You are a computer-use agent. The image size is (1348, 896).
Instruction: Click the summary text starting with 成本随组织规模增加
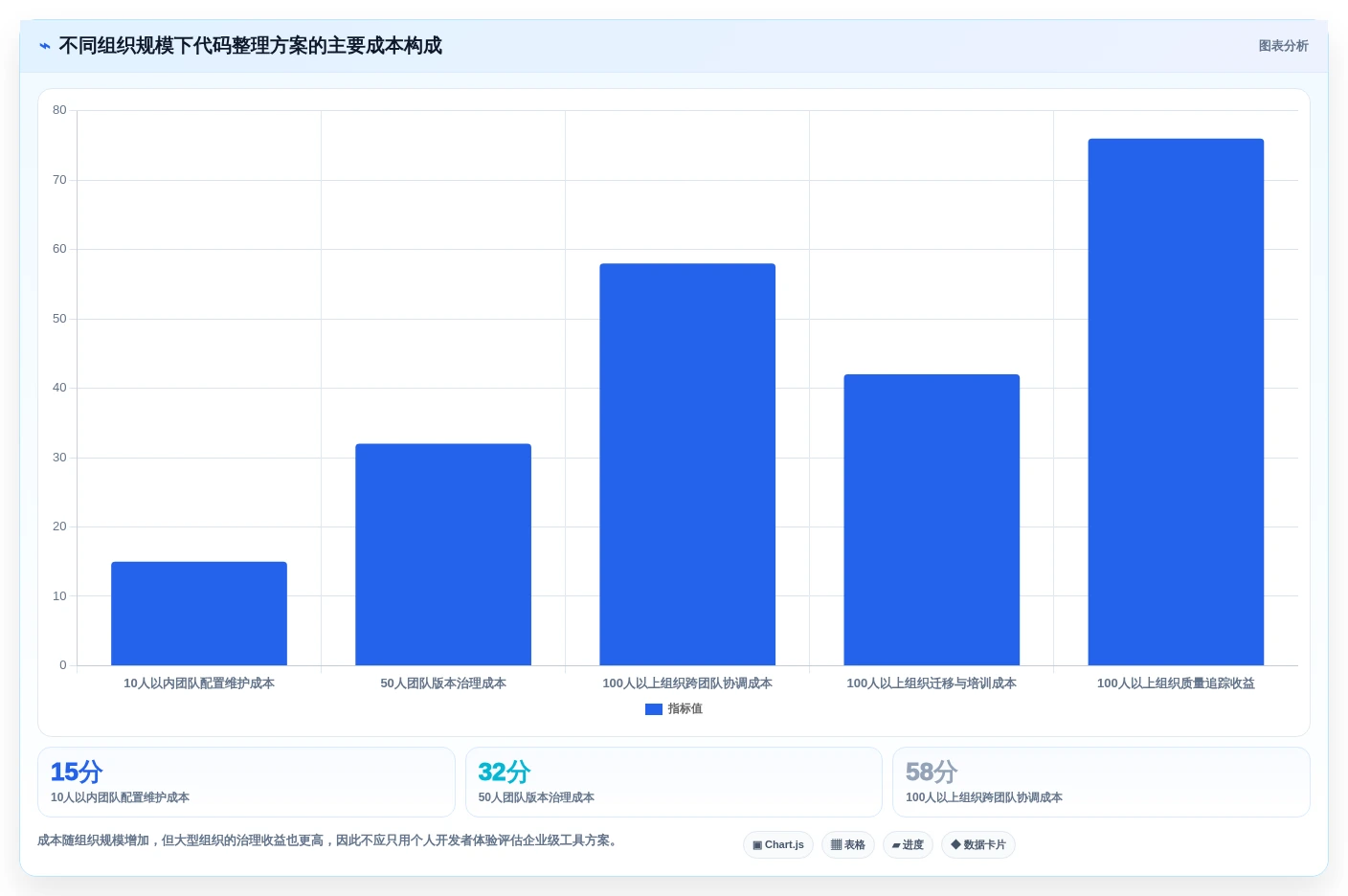click(330, 840)
